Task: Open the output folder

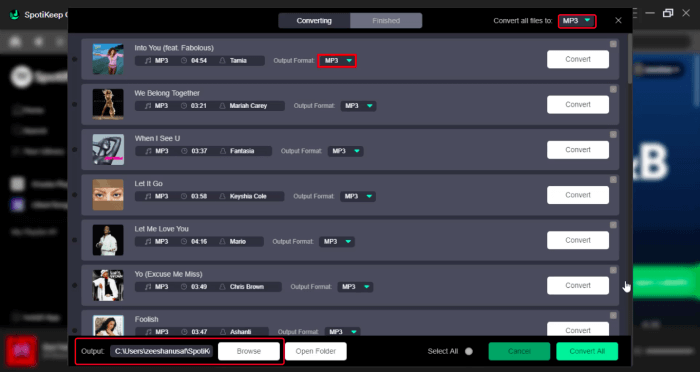Action: coord(316,351)
